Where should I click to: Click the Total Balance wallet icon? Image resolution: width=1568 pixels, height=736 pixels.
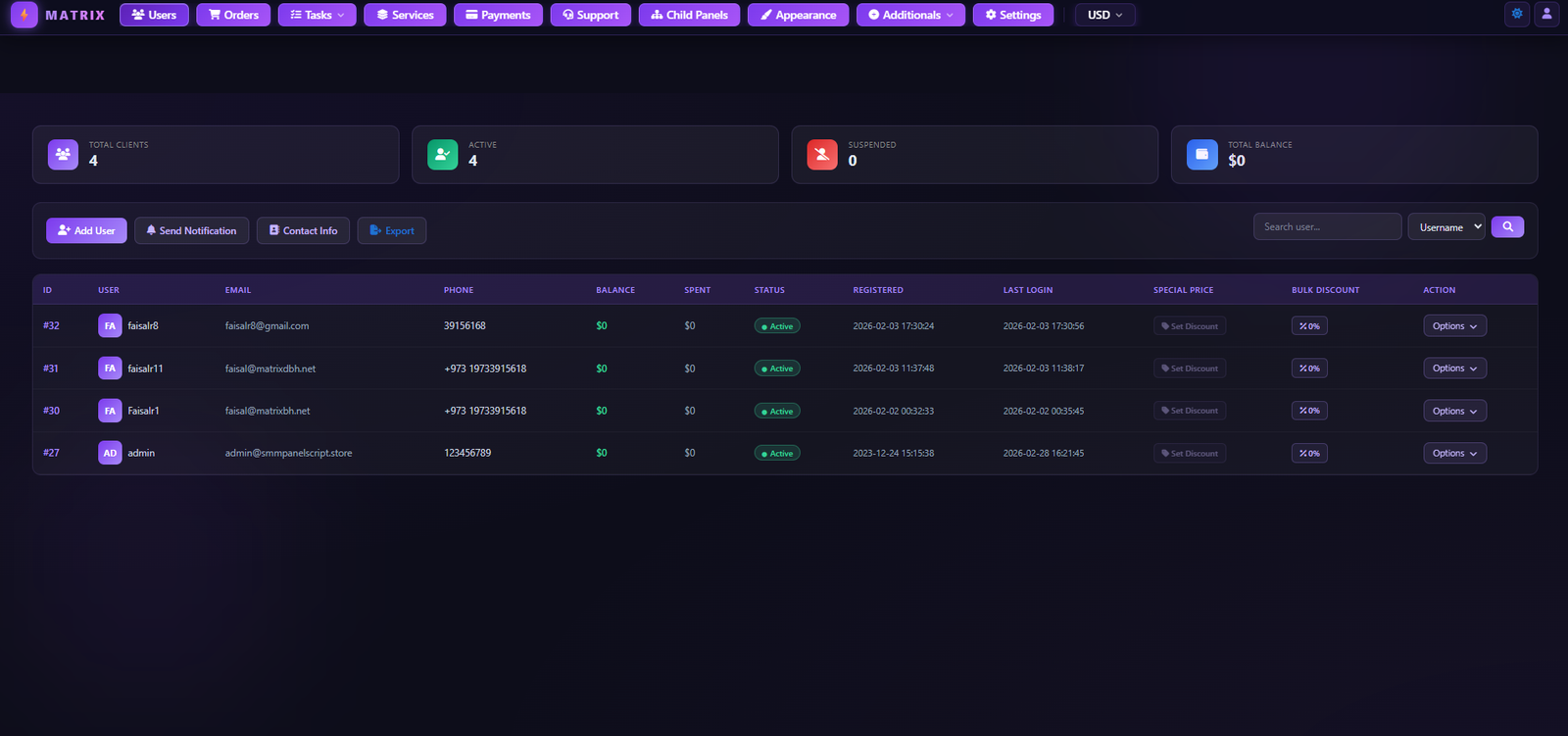pyautogui.click(x=1201, y=154)
